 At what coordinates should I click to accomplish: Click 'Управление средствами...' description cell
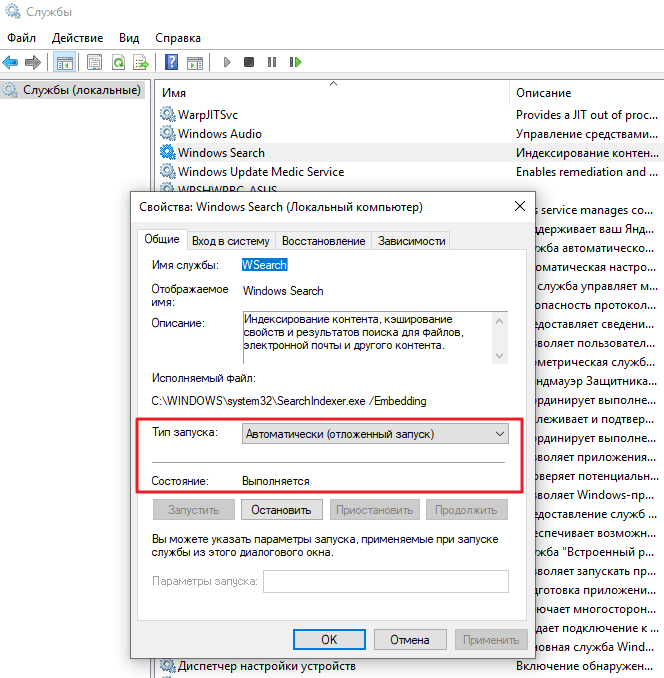(587, 134)
